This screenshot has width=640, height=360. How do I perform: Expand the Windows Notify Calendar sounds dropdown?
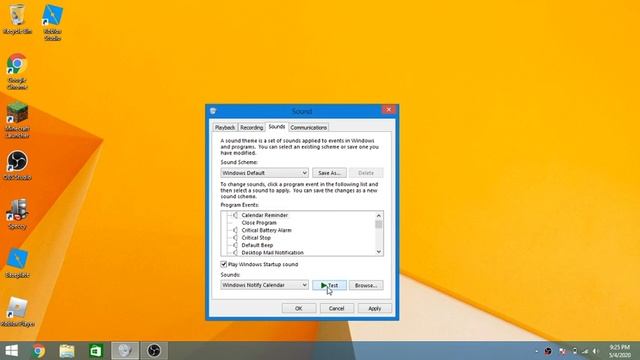[x=264, y=285]
